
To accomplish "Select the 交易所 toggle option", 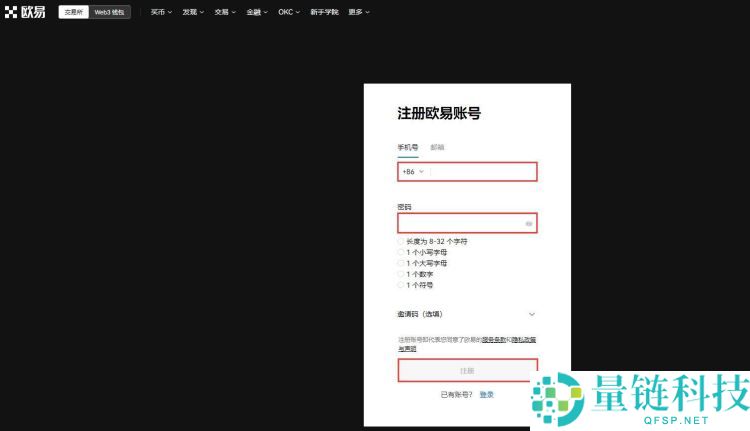I will pyautogui.click(x=74, y=12).
